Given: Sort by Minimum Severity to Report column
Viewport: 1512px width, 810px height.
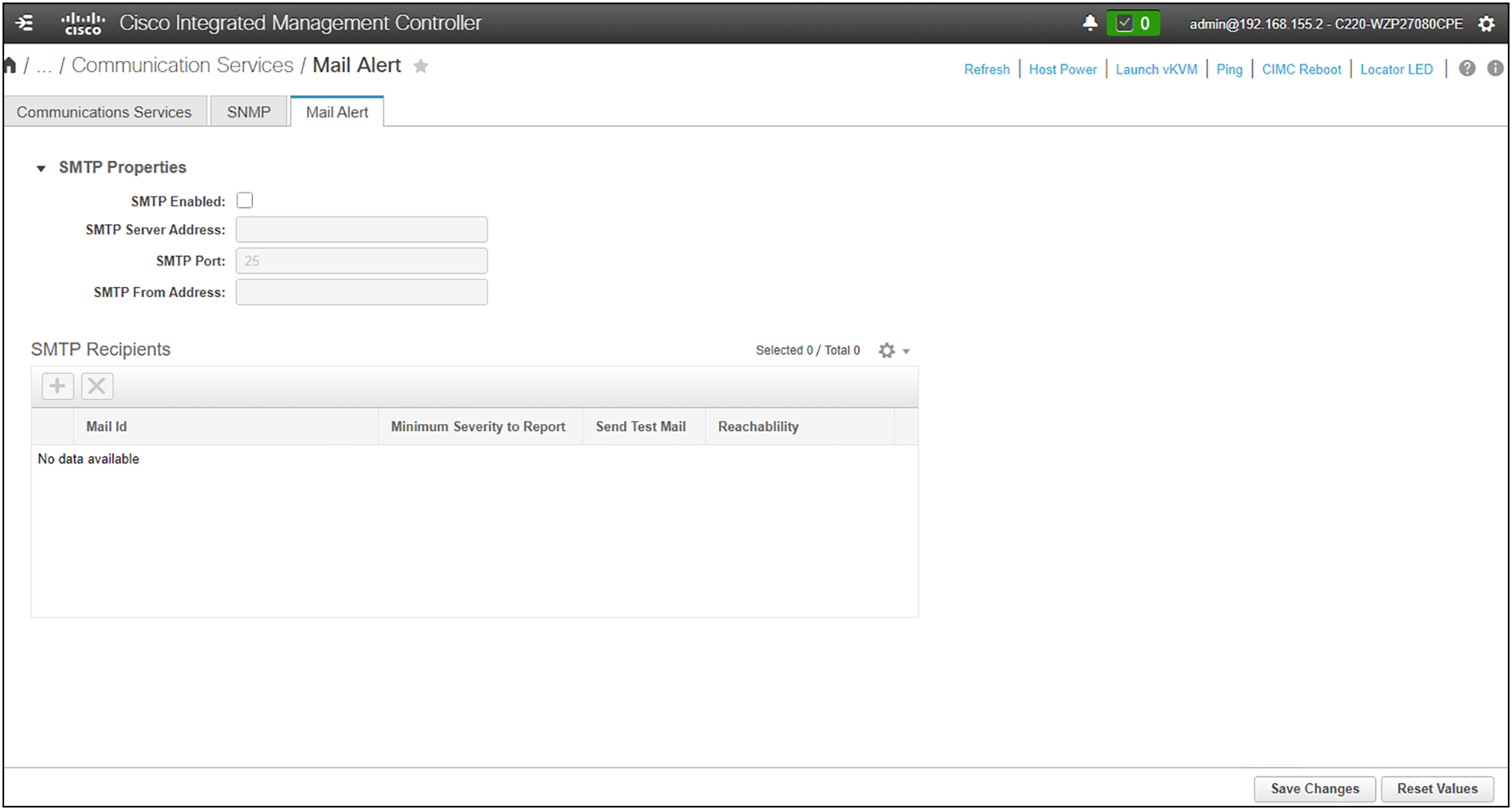Looking at the screenshot, I should point(480,427).
